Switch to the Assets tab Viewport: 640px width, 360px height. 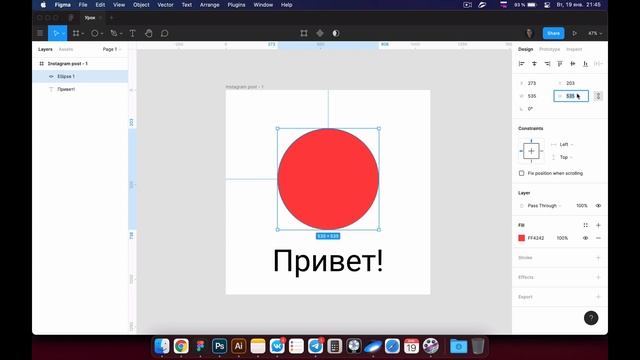click(x=66, y=49)
